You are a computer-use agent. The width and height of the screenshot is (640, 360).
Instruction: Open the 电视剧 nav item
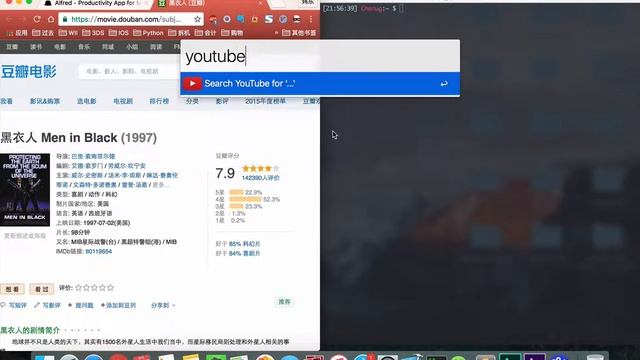(123, 101)
